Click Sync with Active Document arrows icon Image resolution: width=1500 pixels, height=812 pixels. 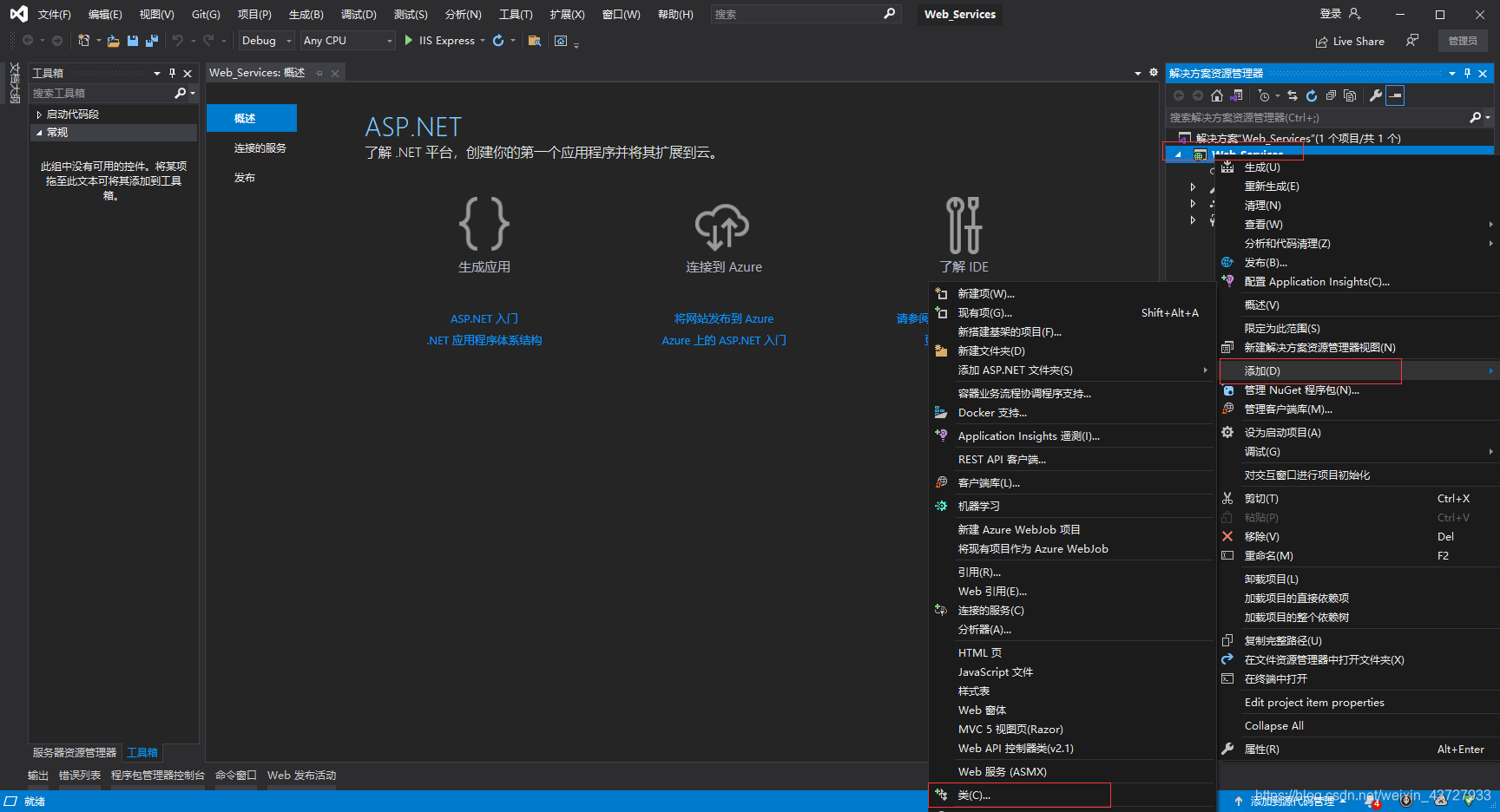click(1293, 95)
